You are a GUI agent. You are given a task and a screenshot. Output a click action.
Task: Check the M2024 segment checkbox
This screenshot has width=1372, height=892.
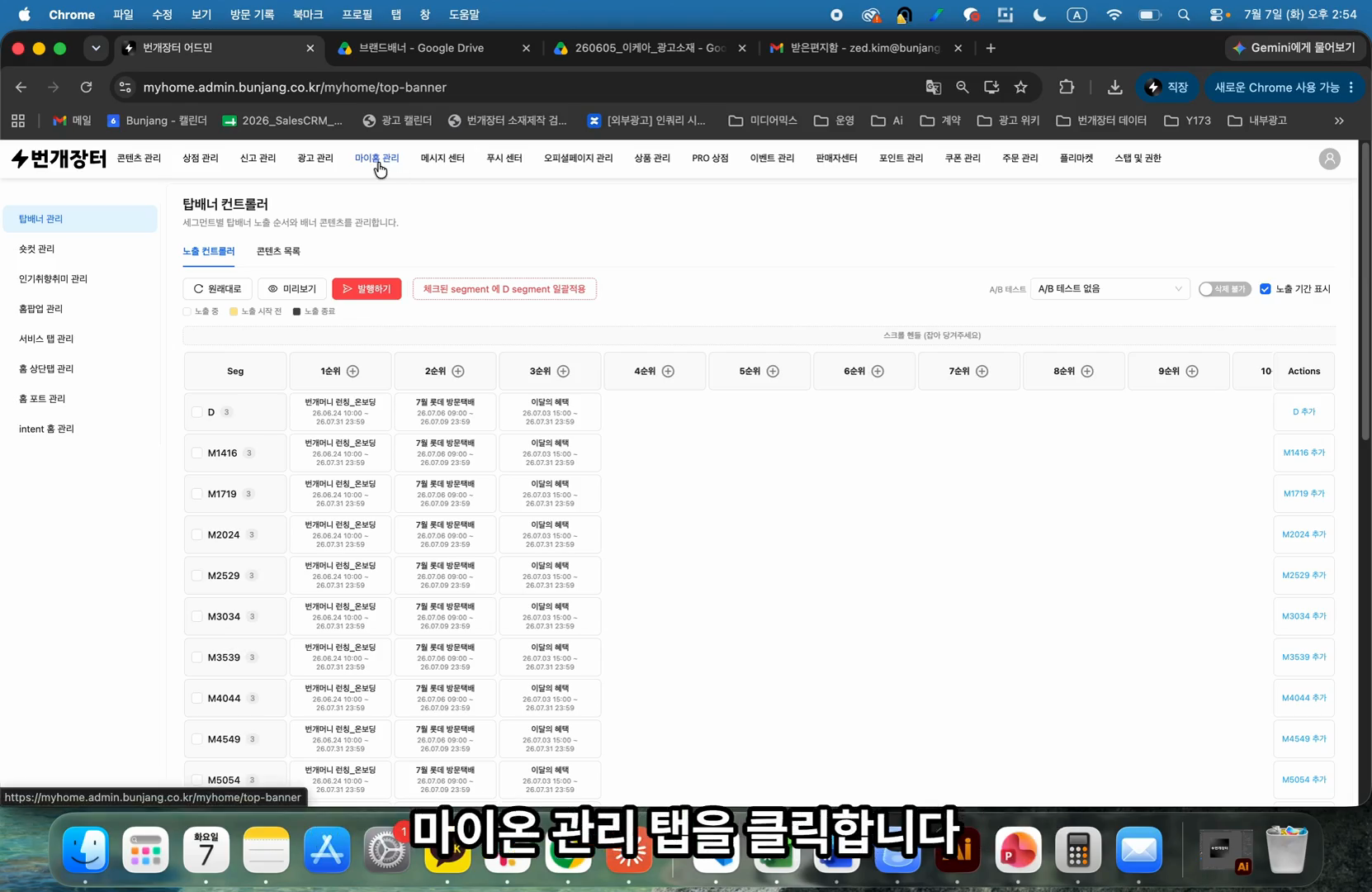coord(196,534)
